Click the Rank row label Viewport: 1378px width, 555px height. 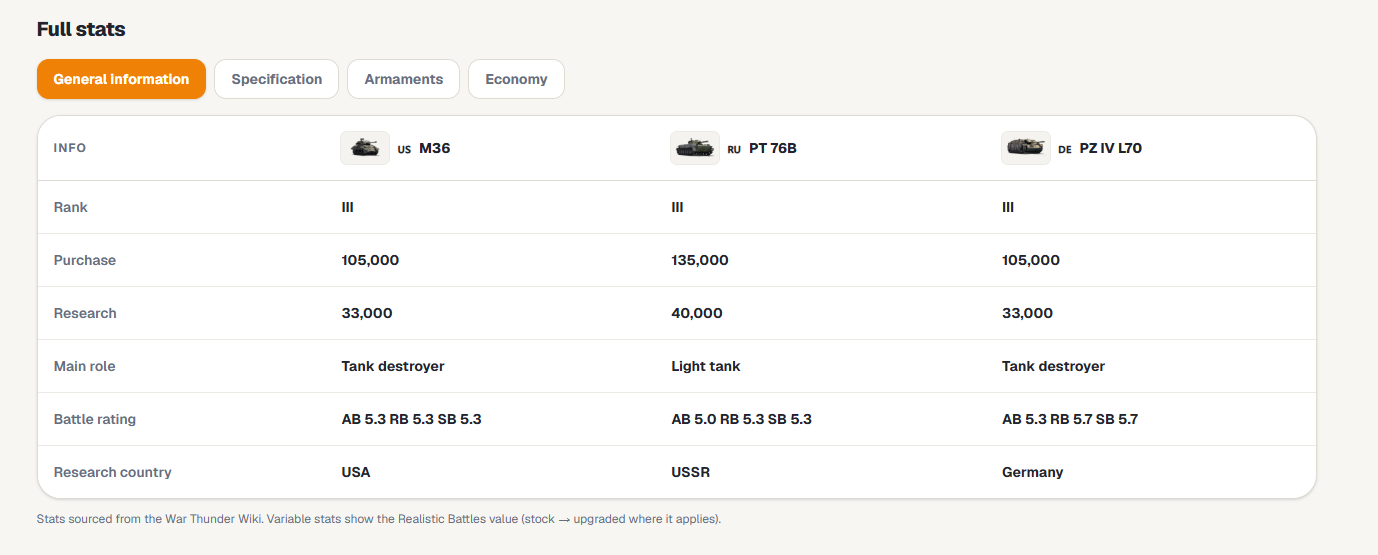point(71,207)
